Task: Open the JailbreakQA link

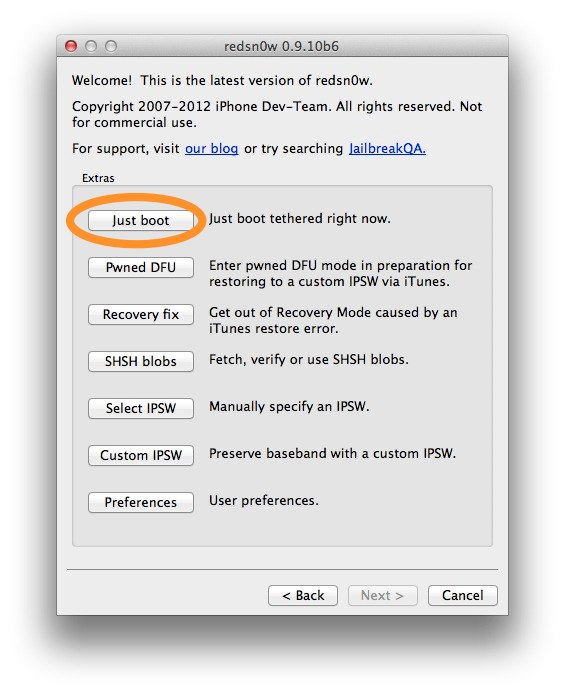Action: pyautogui.click(x=387, y=149)
